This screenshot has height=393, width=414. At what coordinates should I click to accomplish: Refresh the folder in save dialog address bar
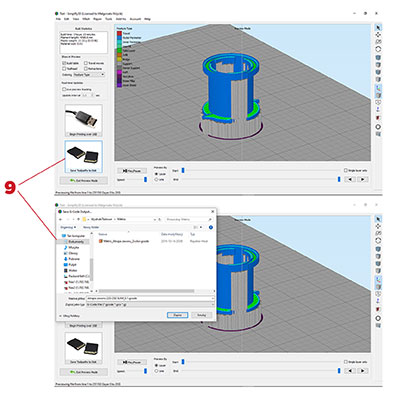(160, 219)
